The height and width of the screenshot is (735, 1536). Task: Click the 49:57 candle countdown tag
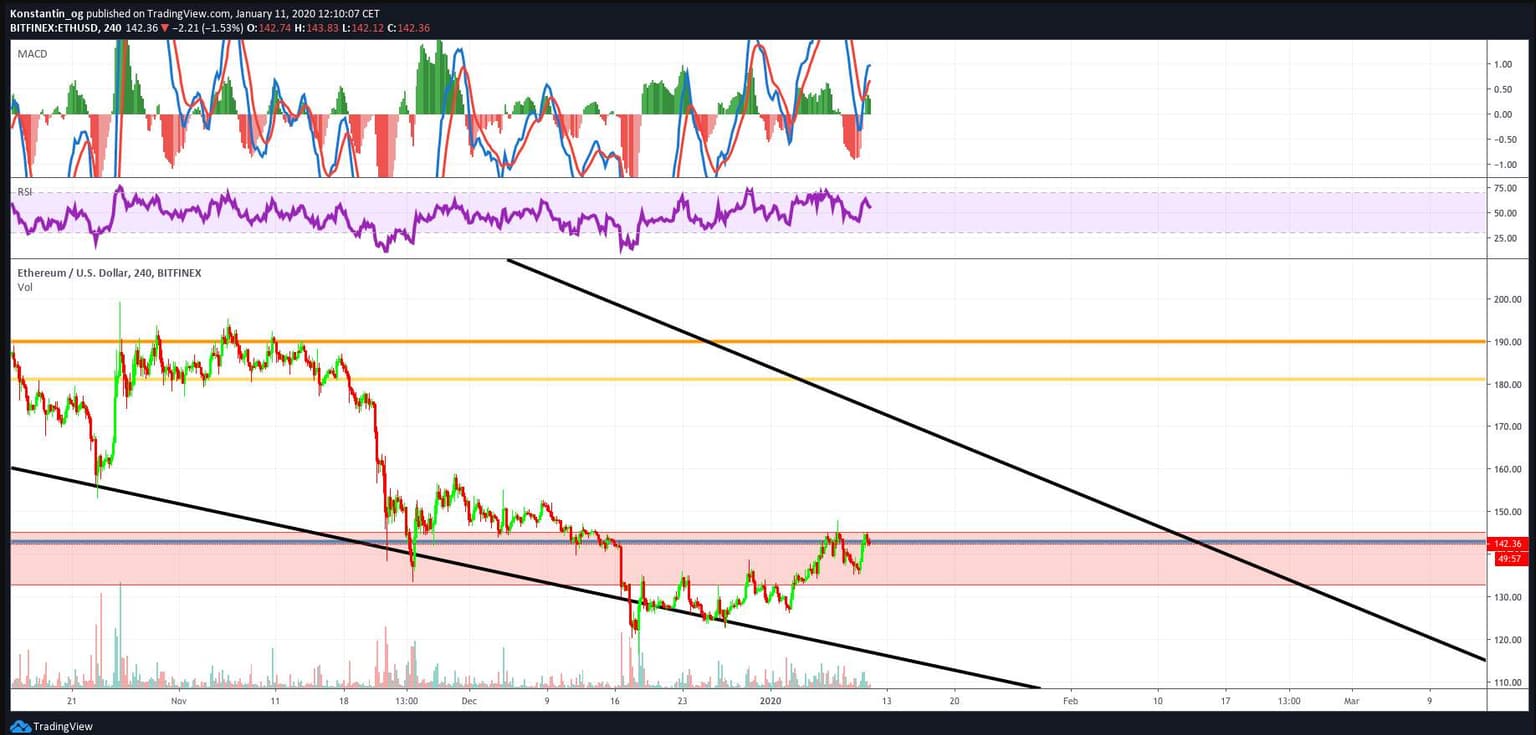(1508, 559)
